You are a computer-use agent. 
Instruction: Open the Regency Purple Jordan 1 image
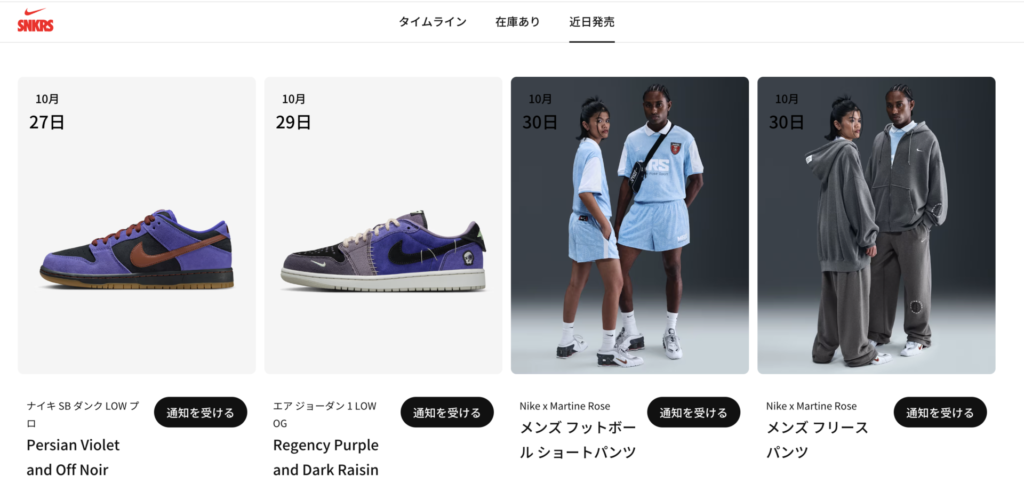point(383,225)
